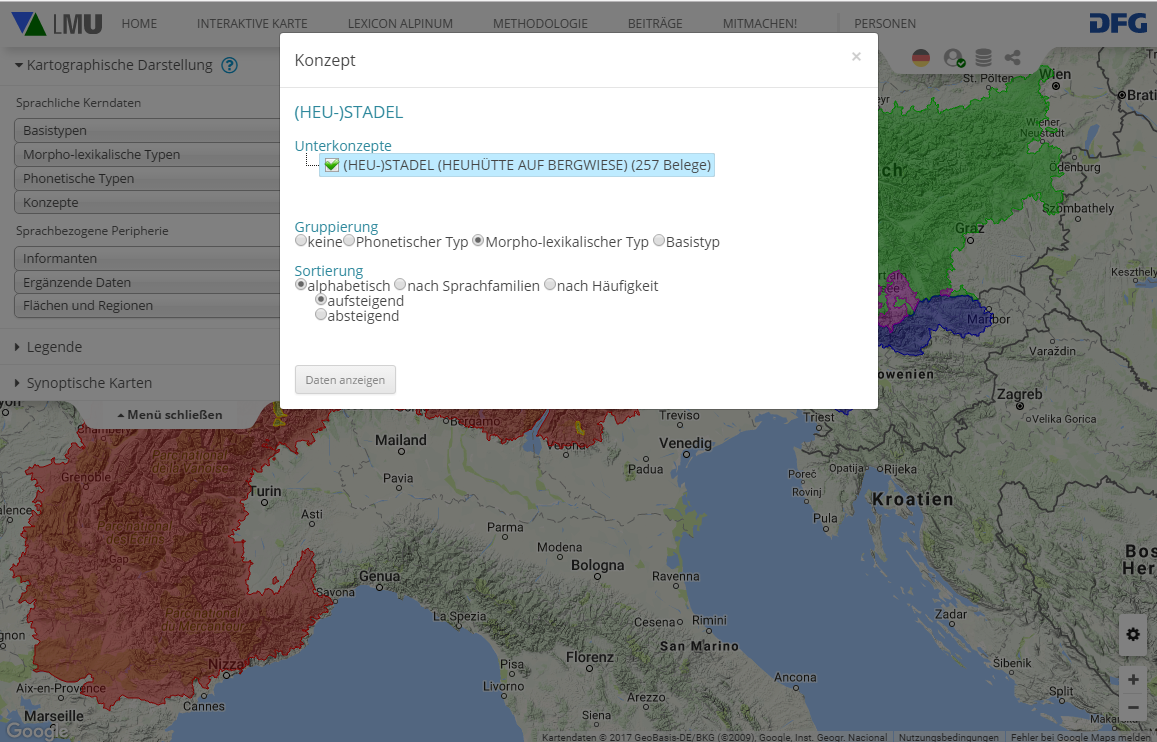Expand the Legende section
The width and height of the screenshot is (1157, 742).
tap(54, 347)
